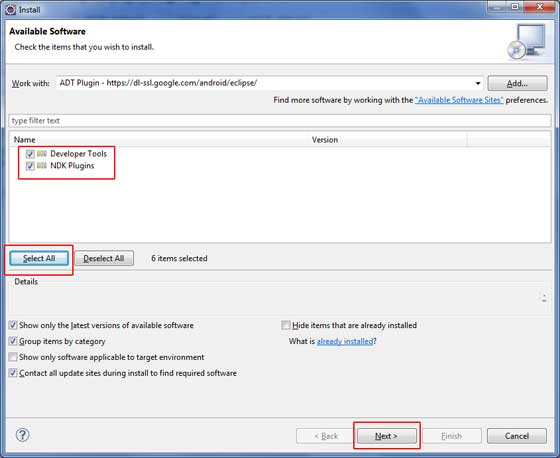560x458 pixels.
Task: Click the Next button
Action: click(386, 436)
